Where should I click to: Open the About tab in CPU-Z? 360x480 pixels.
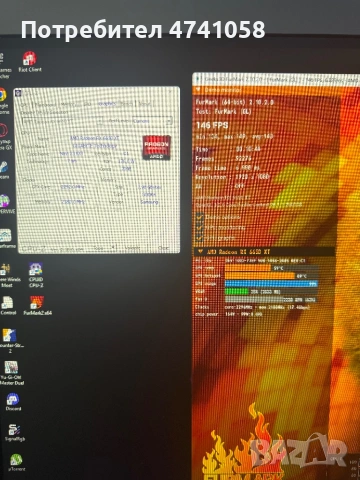tap(146, 104)
